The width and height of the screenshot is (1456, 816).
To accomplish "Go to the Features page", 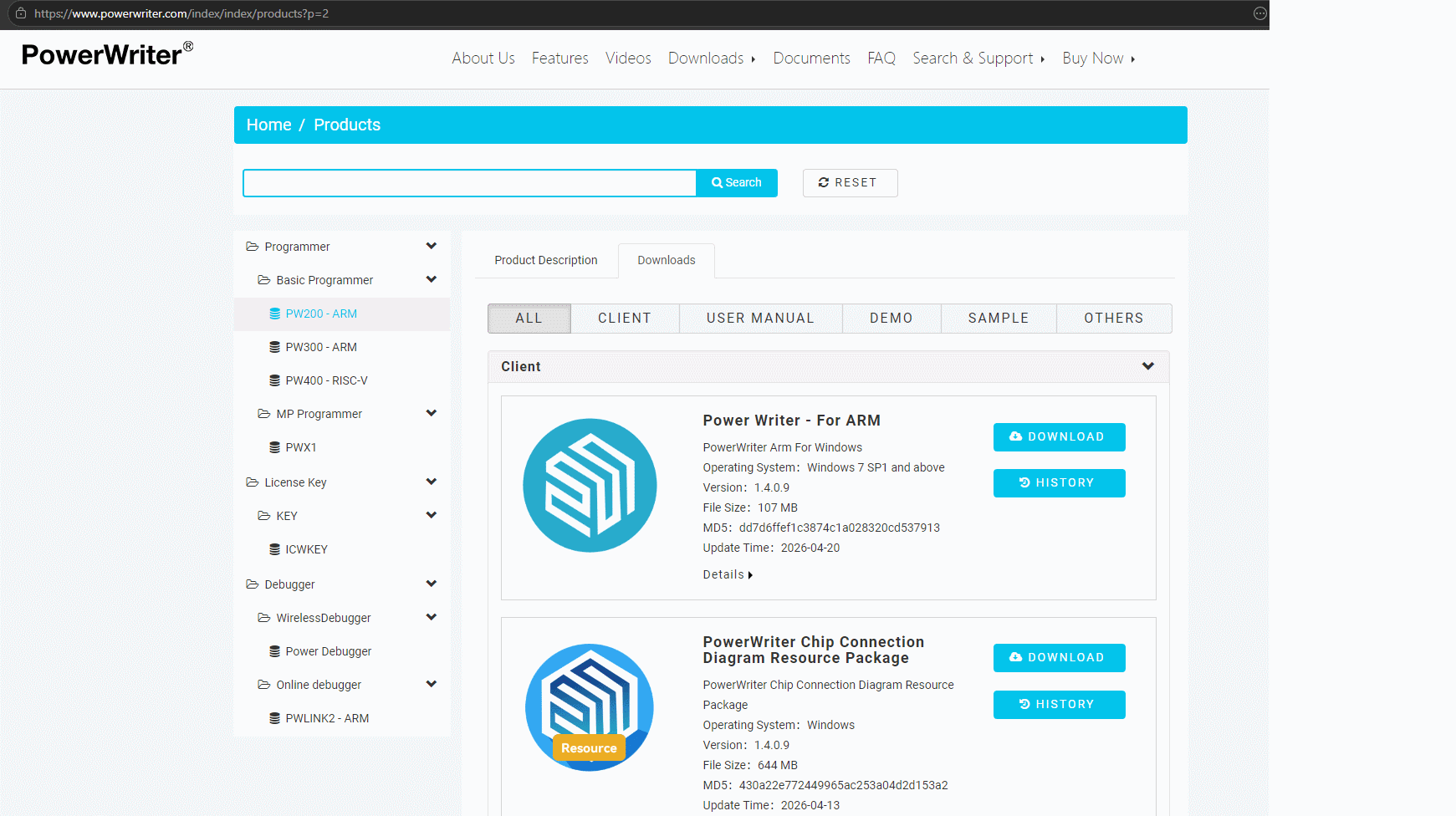I will [560, 59].
